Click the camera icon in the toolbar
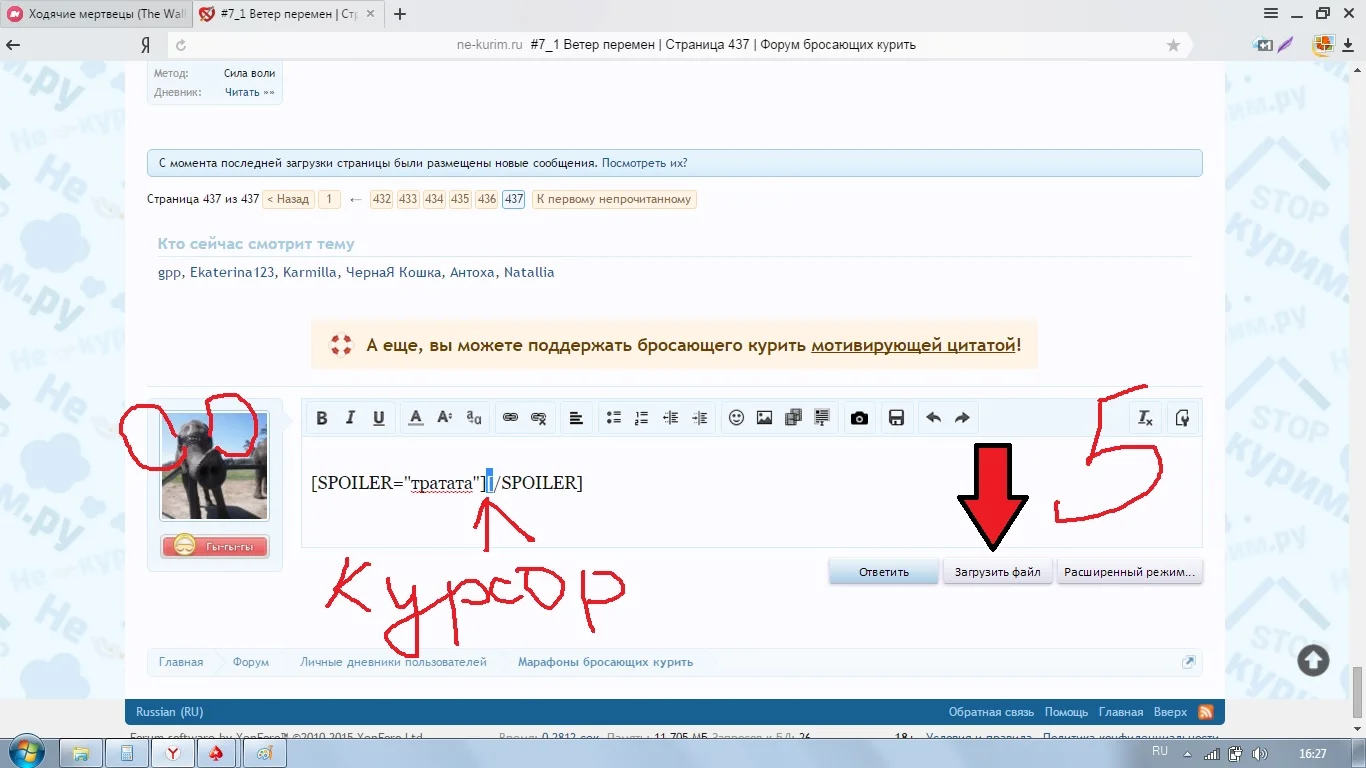Image resolution: width=1366 pixels, height=768 pixels. [859, 418]
